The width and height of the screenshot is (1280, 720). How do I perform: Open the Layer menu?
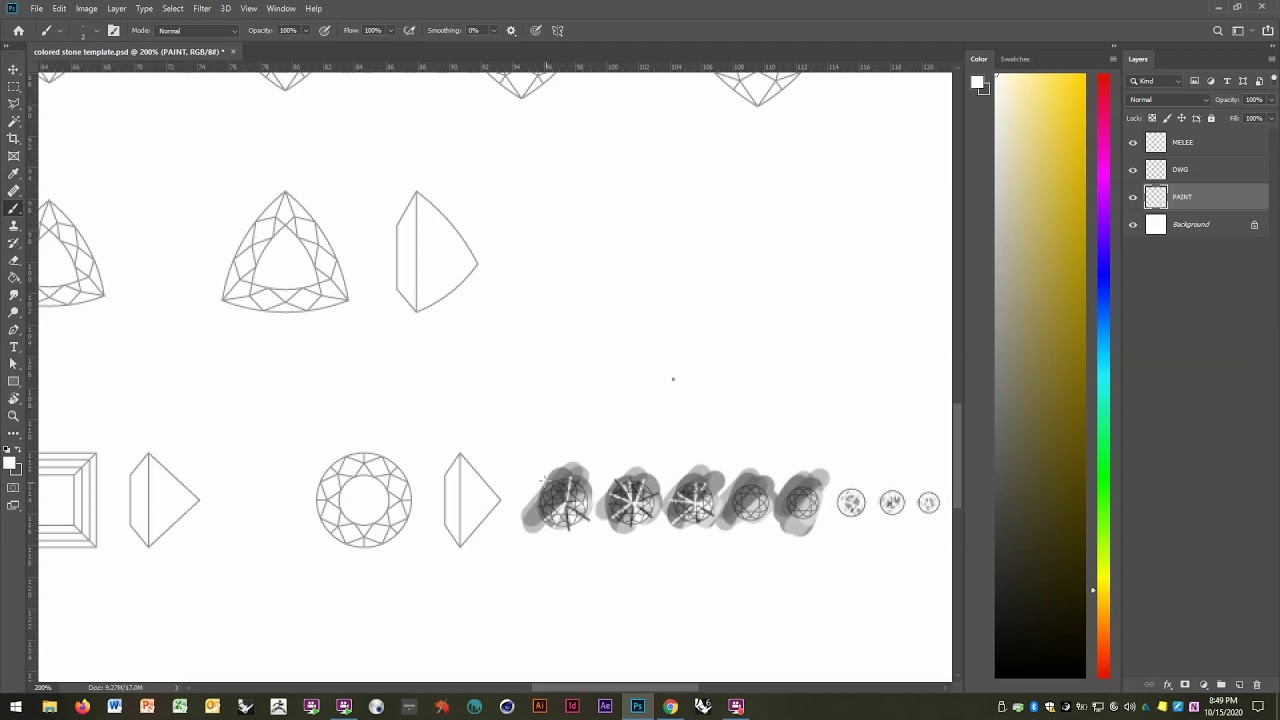pos(116,8)
